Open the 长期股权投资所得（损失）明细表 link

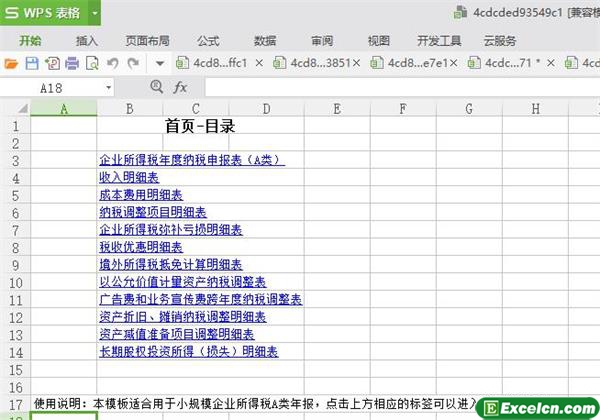[x=189, y=352]
